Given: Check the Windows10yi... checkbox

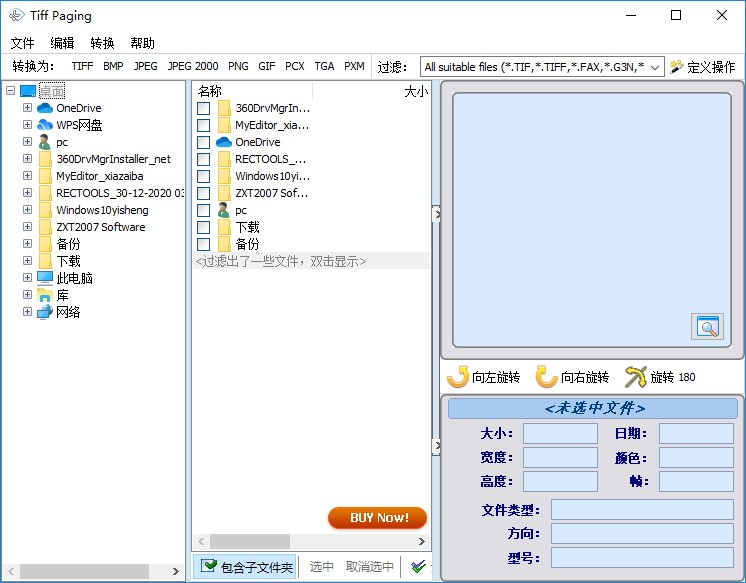Looking at the screenshot, I should point(204,176).
